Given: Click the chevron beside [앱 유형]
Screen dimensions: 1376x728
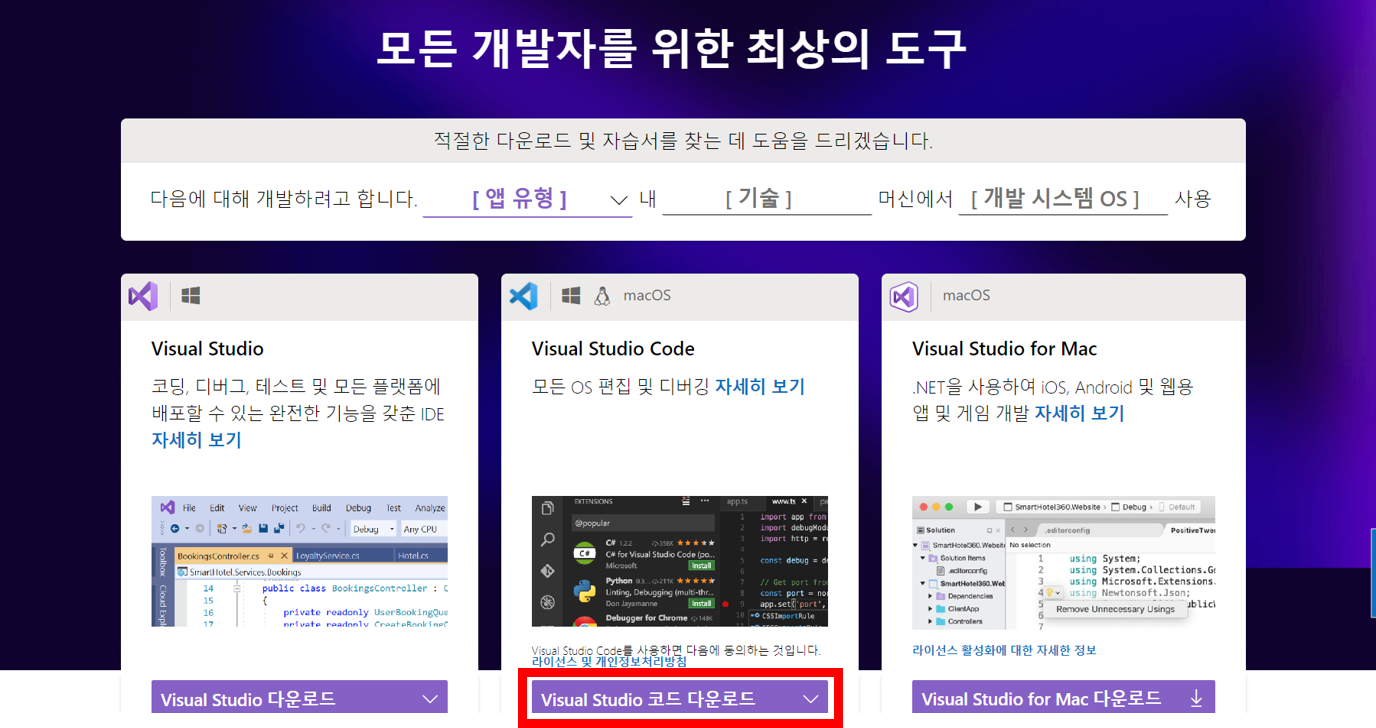Looking at the screenshot, I should tap(619, 200).
